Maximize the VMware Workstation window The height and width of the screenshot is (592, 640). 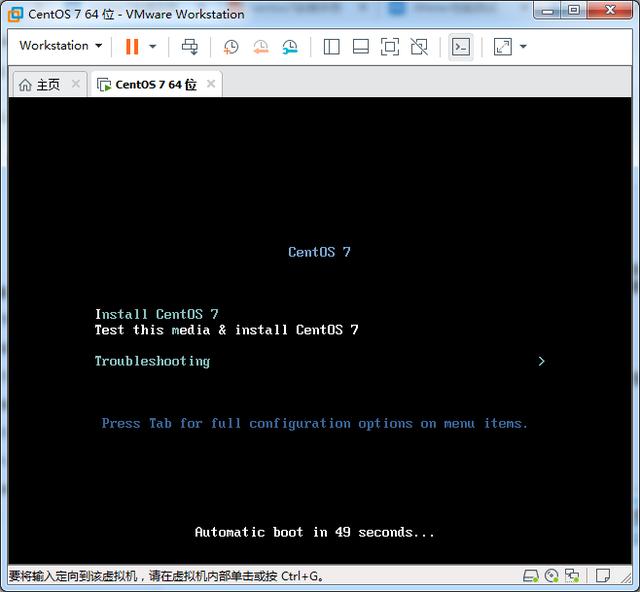point(574,11)
